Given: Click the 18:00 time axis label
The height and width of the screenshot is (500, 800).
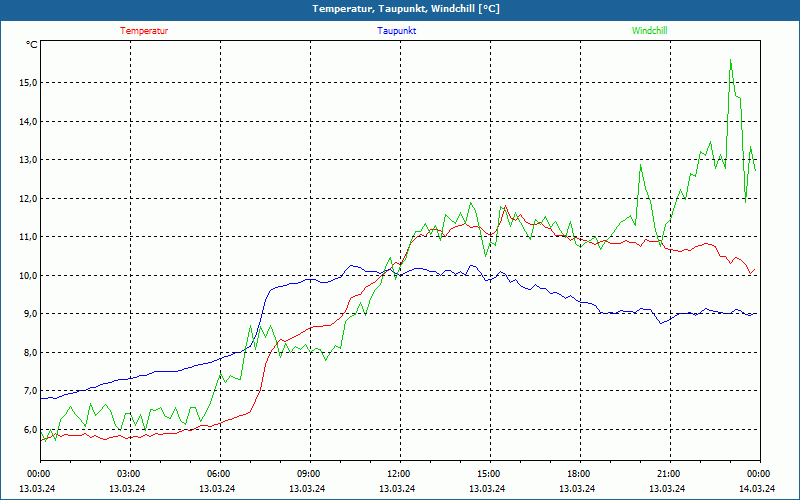Looking at the screenshot, I should (580, 474).
